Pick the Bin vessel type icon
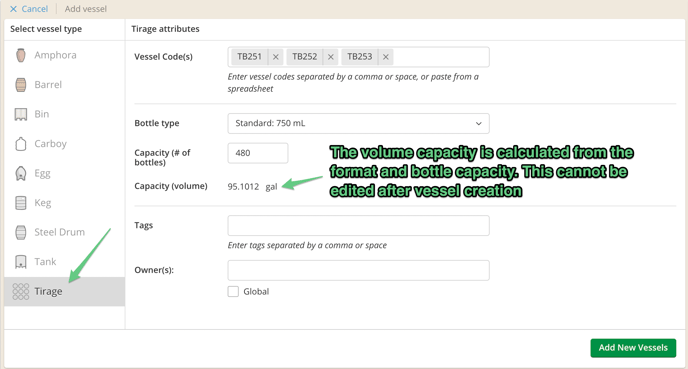 pyautogui.click(x=21, y=114)
